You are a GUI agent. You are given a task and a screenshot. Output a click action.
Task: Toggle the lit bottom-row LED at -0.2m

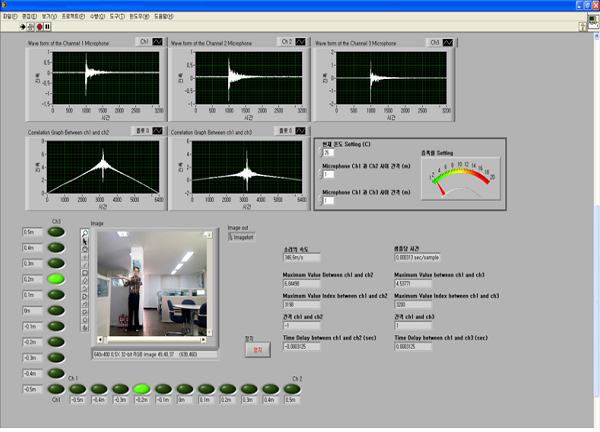point(142,389)
